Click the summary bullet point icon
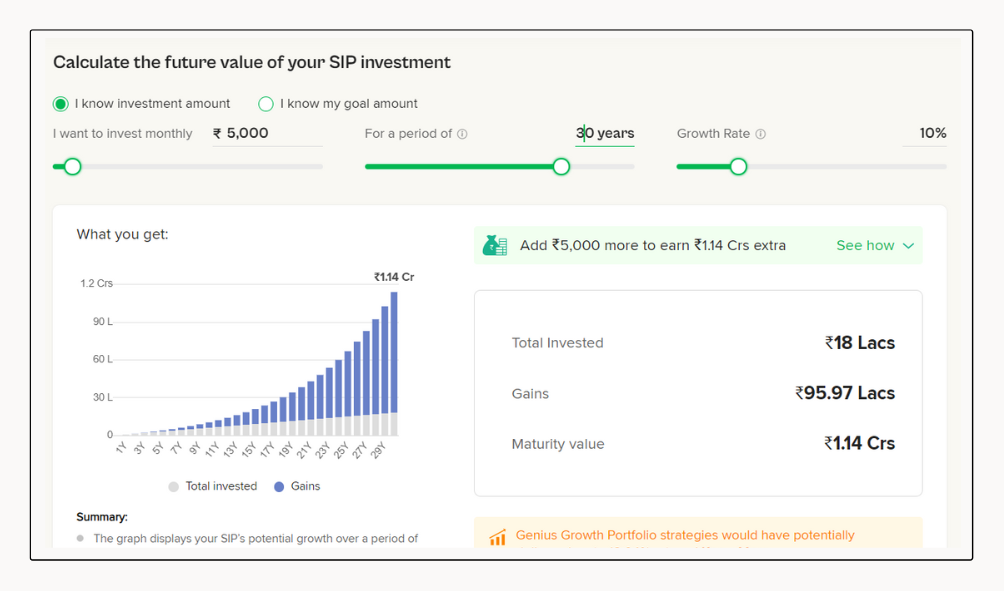Screen dimensions: 1004x591 click(81, 538)
